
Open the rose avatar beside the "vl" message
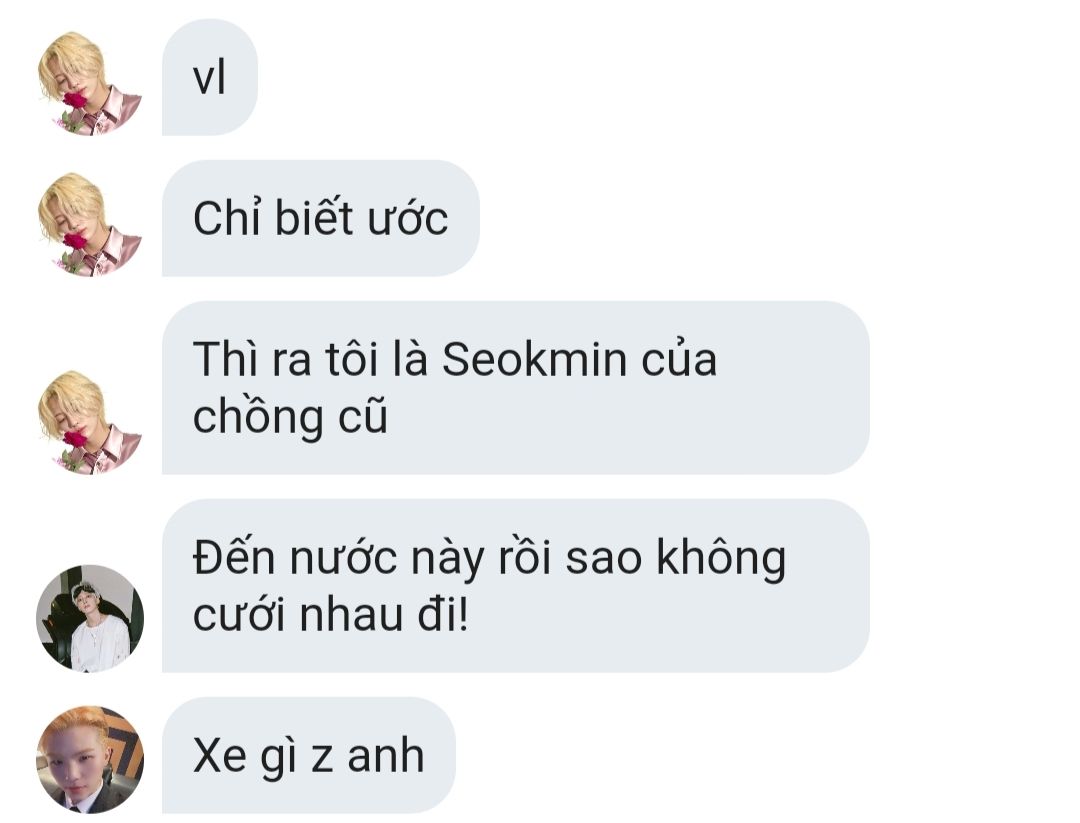click(90, 83)
